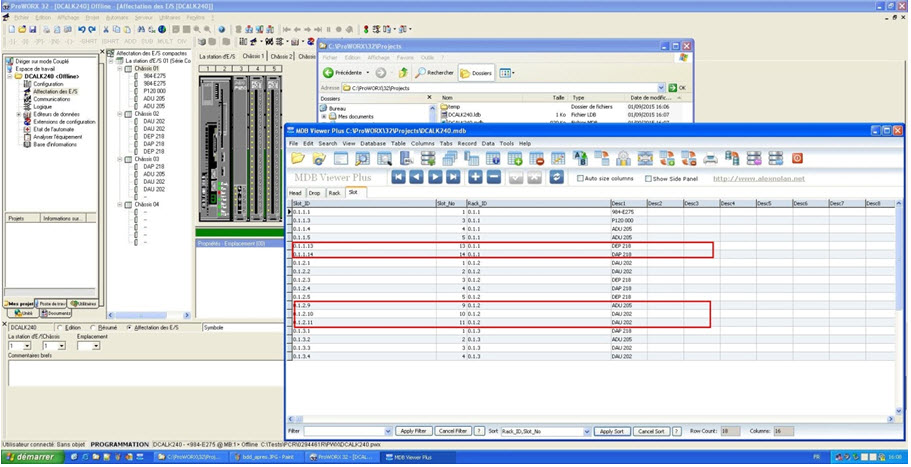Go to previous record in MDB Viewer

pyautogui.click(x=416, y=177)
